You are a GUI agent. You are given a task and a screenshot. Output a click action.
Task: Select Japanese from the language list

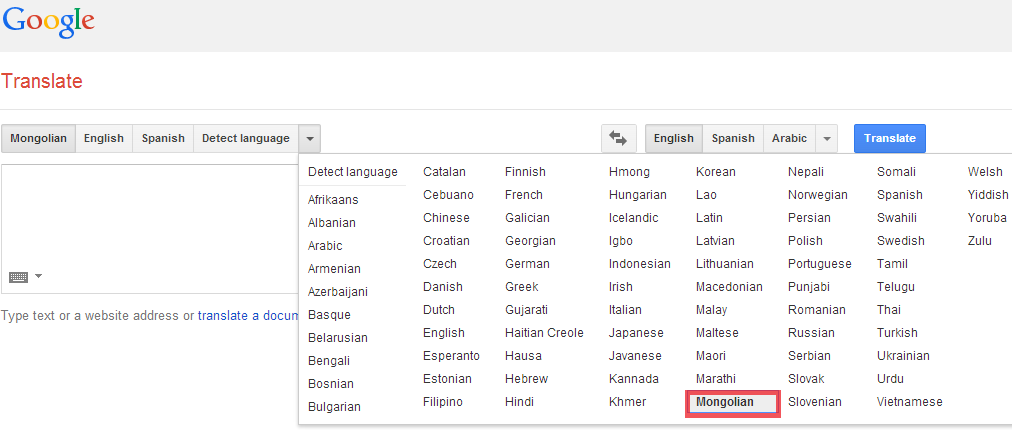pyautogui.click(x=636, y=333)
